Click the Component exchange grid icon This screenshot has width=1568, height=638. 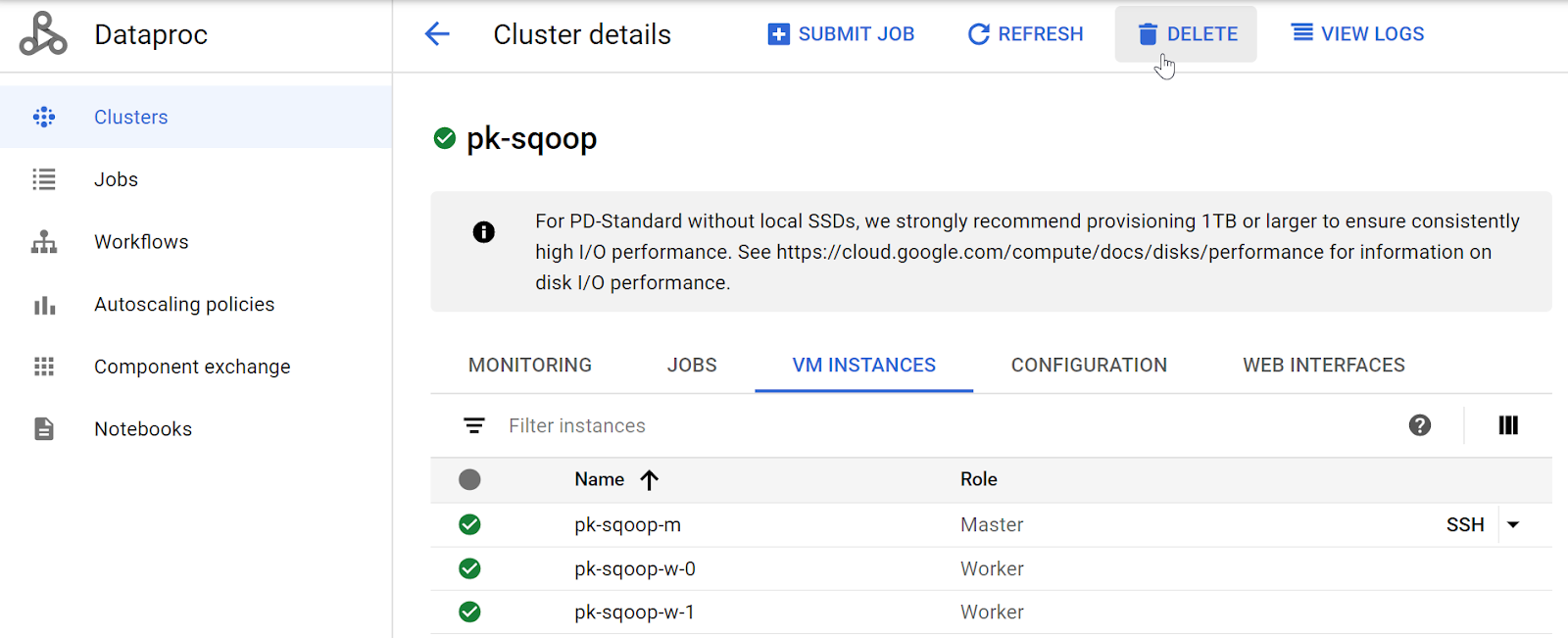(44, 367)
